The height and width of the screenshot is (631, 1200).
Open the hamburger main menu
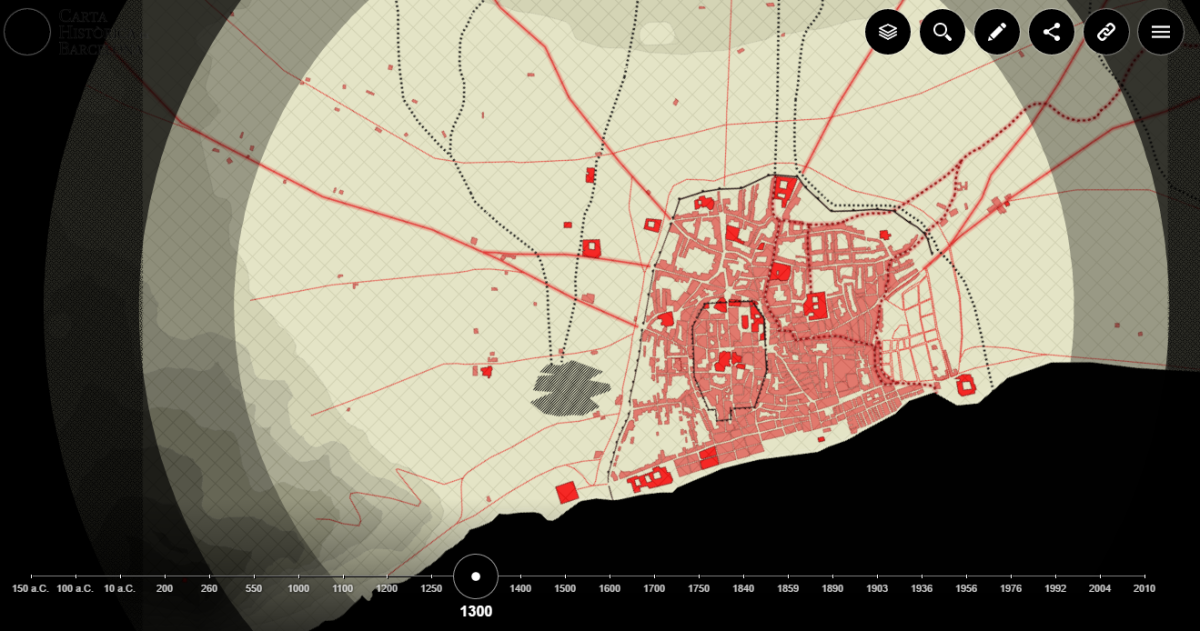[x=1160, y=32]
